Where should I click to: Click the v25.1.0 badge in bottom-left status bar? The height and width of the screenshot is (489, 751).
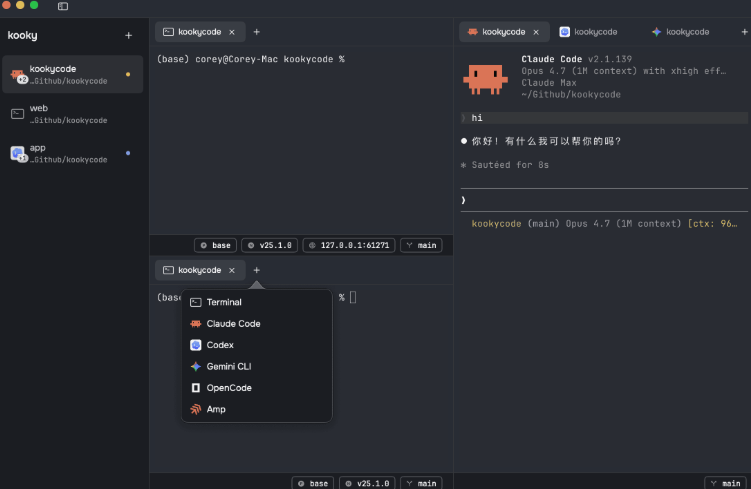[367, 483]
